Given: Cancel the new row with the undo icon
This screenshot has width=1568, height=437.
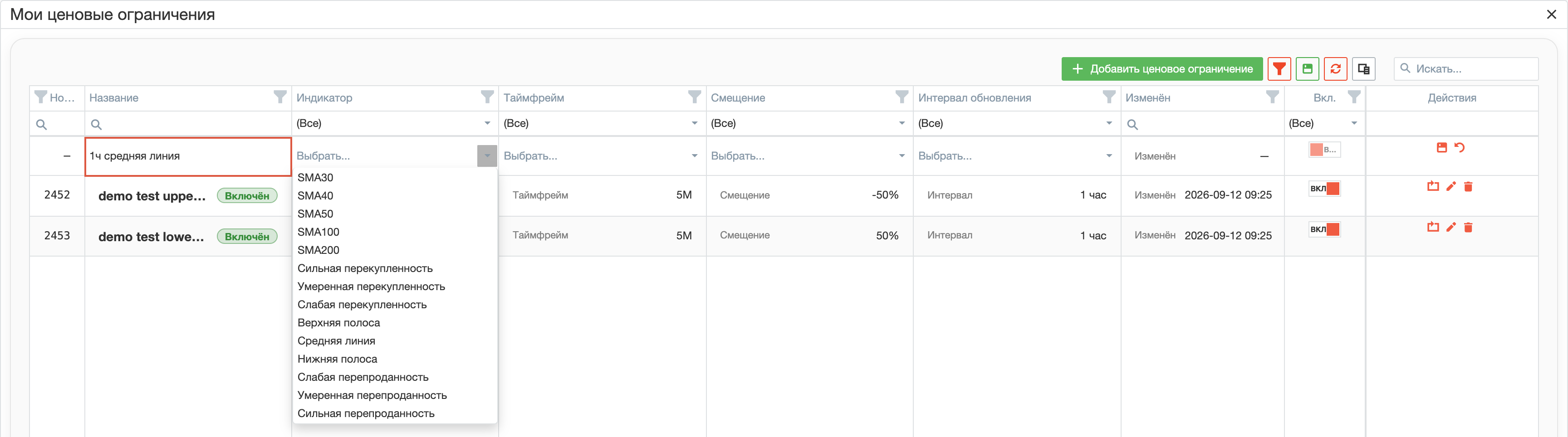Looking at the screenshot, I should (1459, 148).
